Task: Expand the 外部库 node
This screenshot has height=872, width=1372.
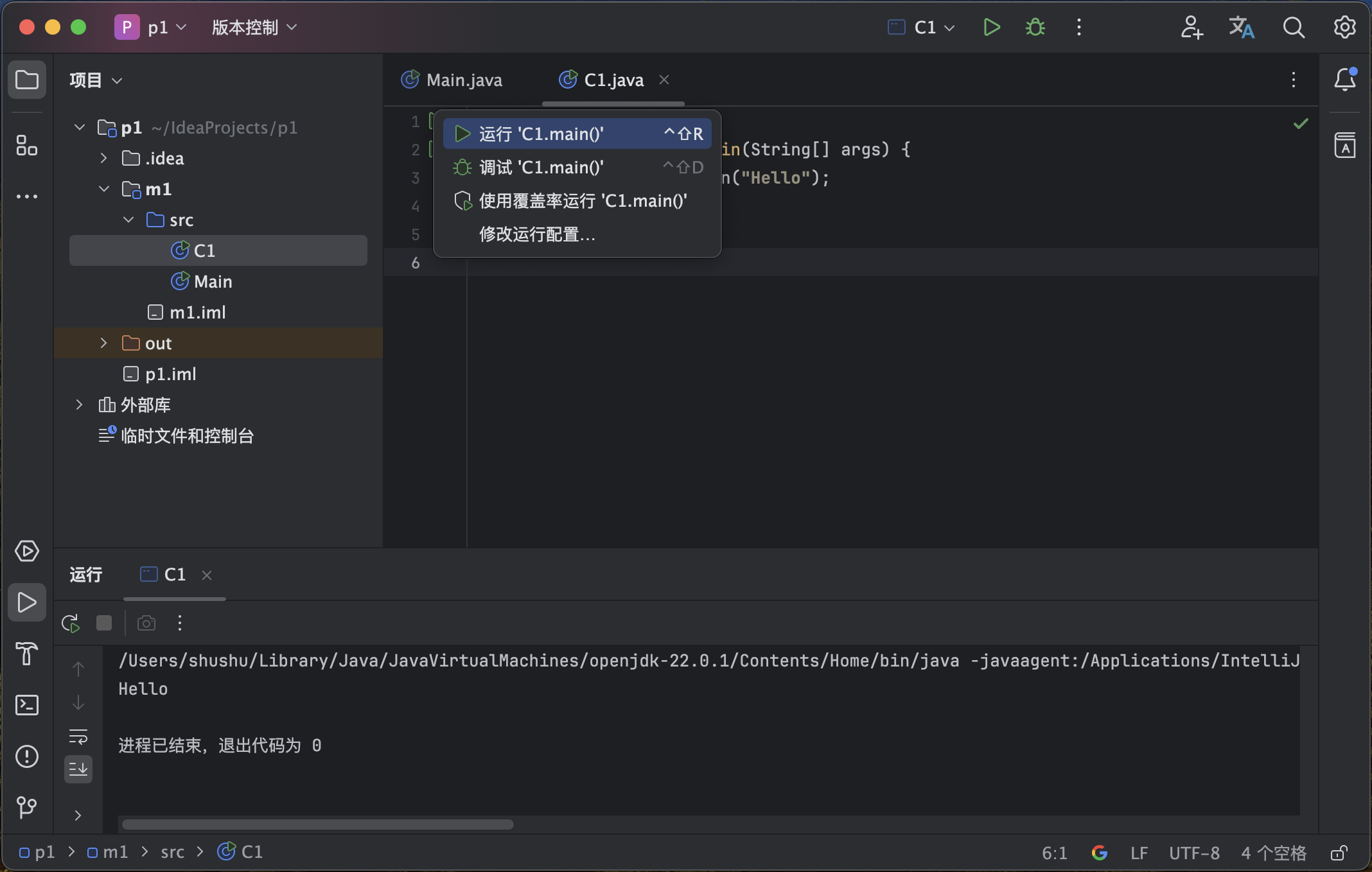Action: click(x=80, y=405)
